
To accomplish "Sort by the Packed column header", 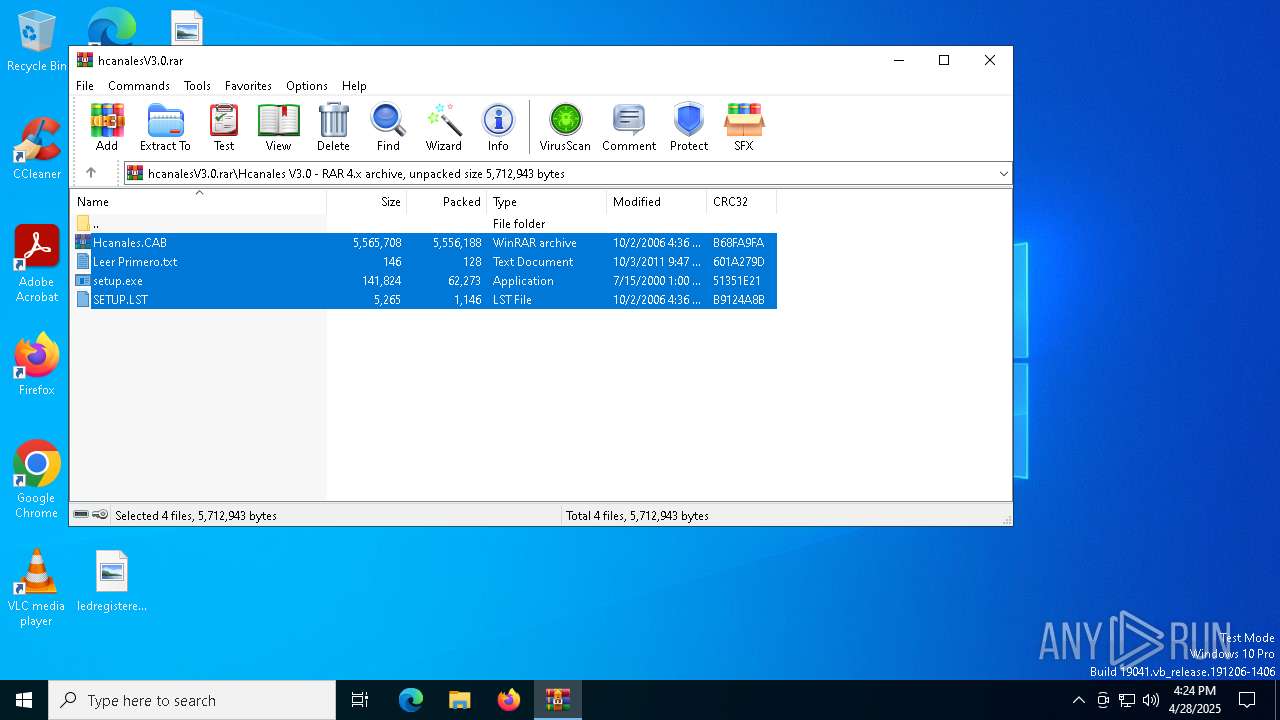I will (x=446, y=202).
